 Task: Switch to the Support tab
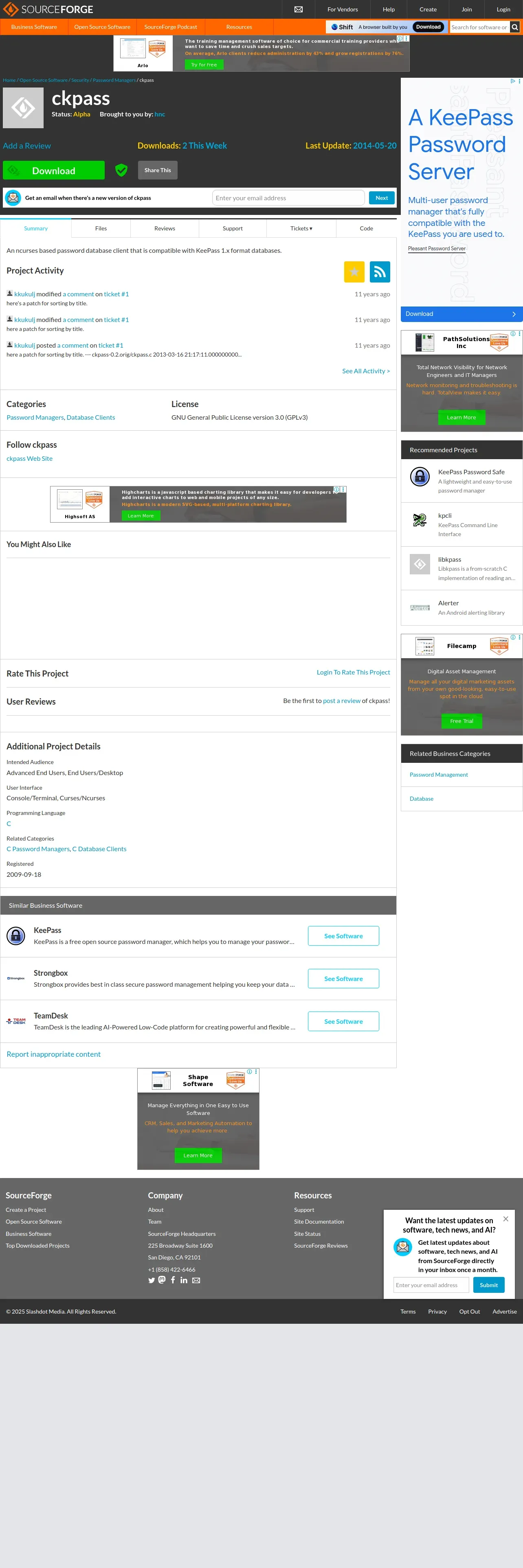(x=233, y=228)
